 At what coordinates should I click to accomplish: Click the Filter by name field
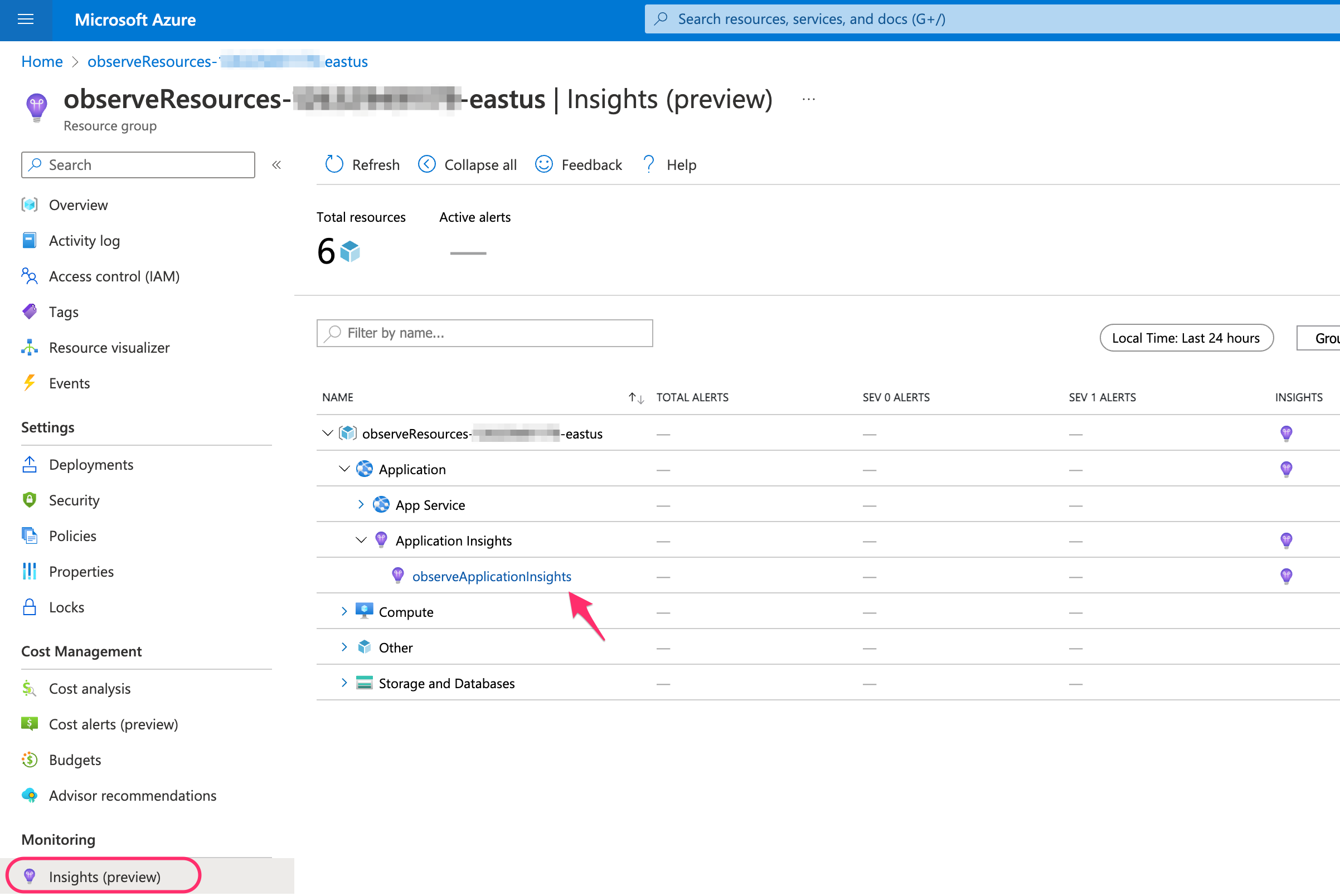click(484, 333)
